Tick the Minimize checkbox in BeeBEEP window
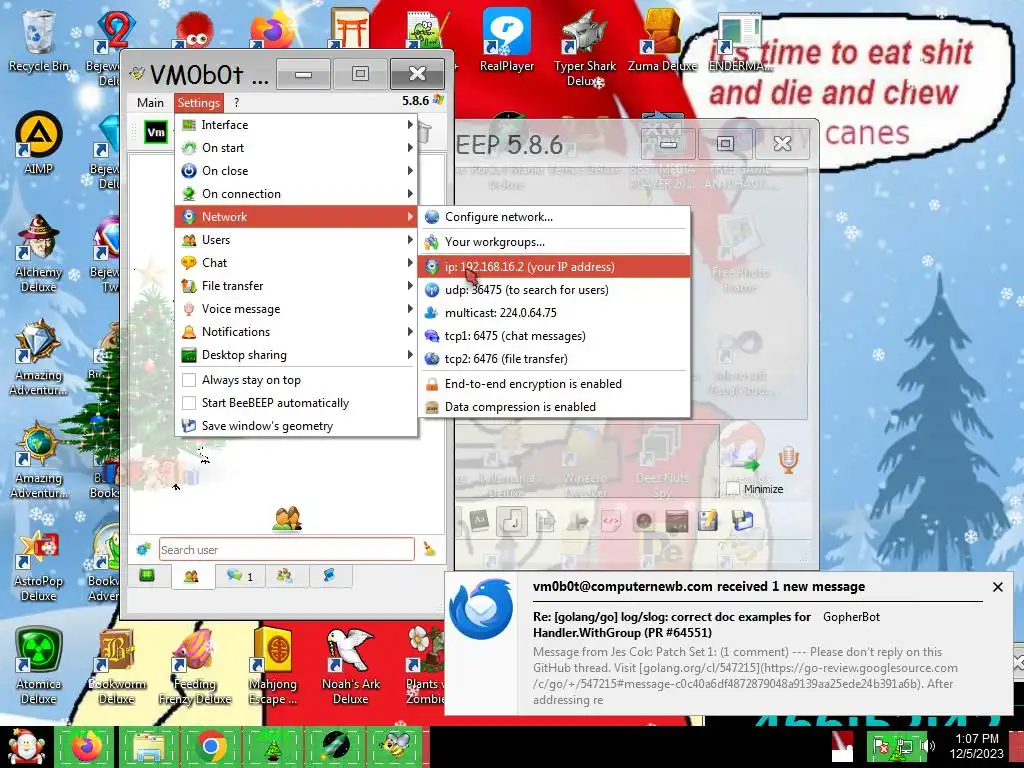 click(x=733, y=489)
